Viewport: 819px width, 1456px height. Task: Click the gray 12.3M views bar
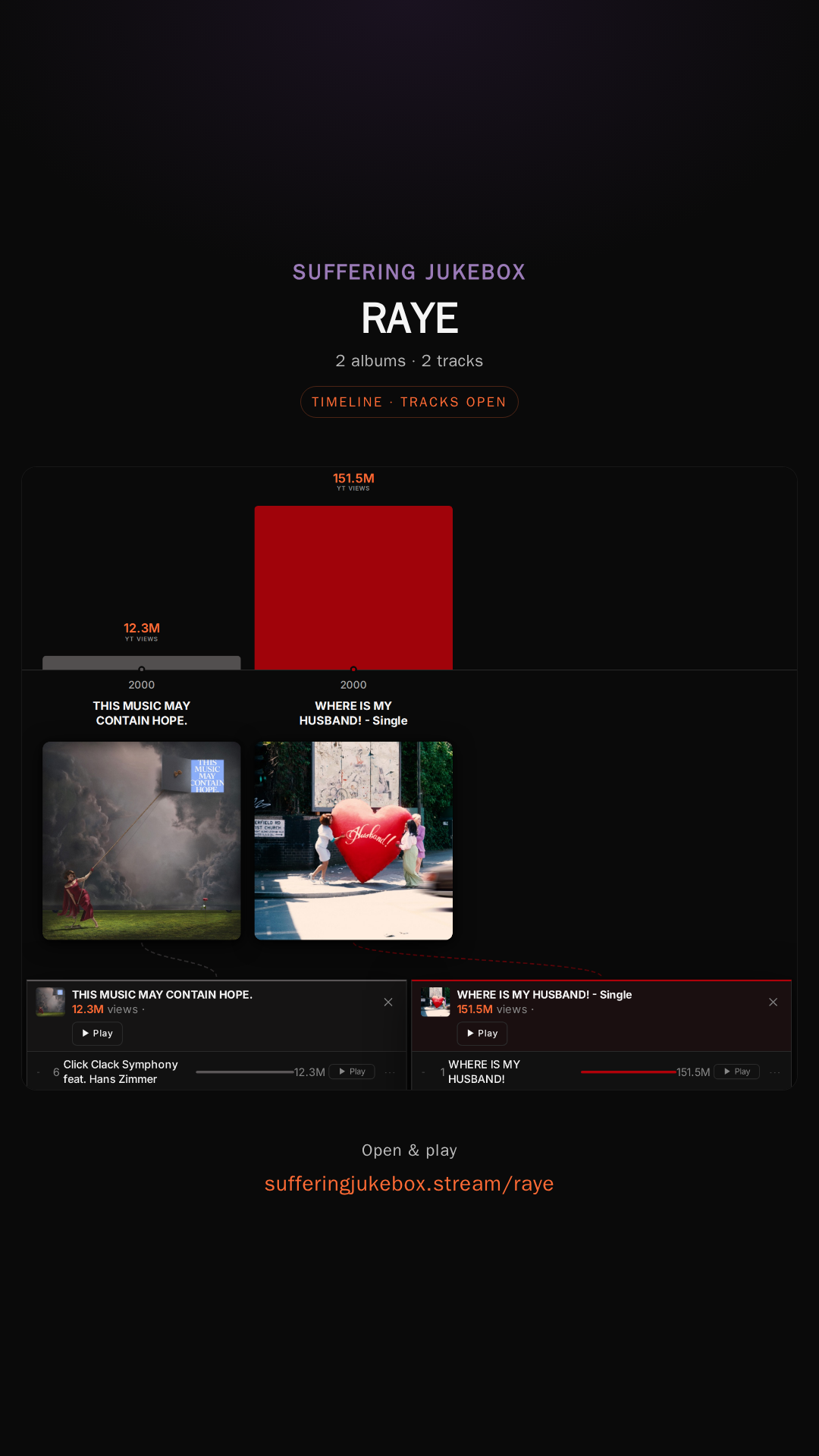coord(142,663)
